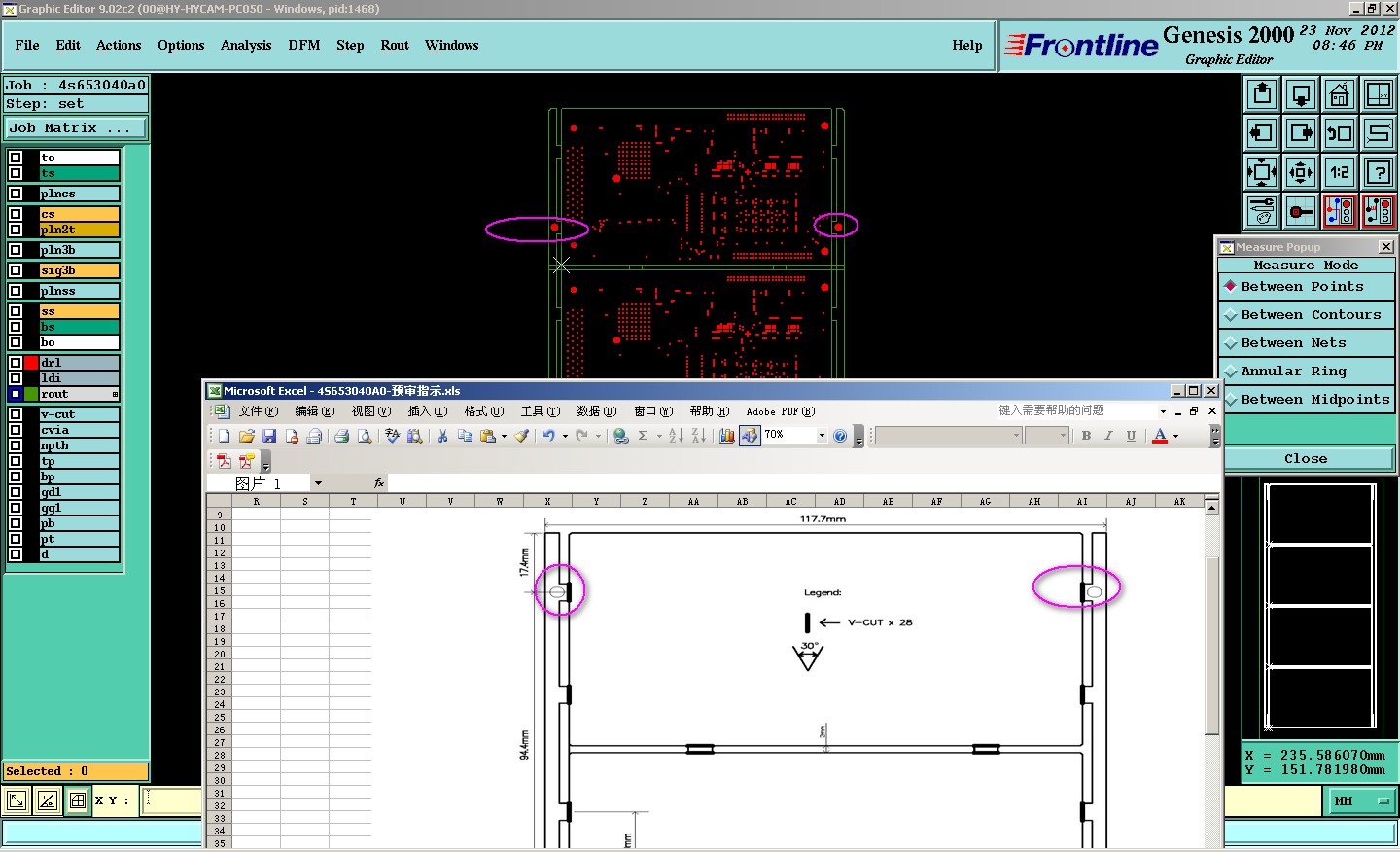Image resolution: width=1400 pixels, height=852 pixels.
Task: Toggle display checkbox for layer drl
Action: tap(16, 363)
